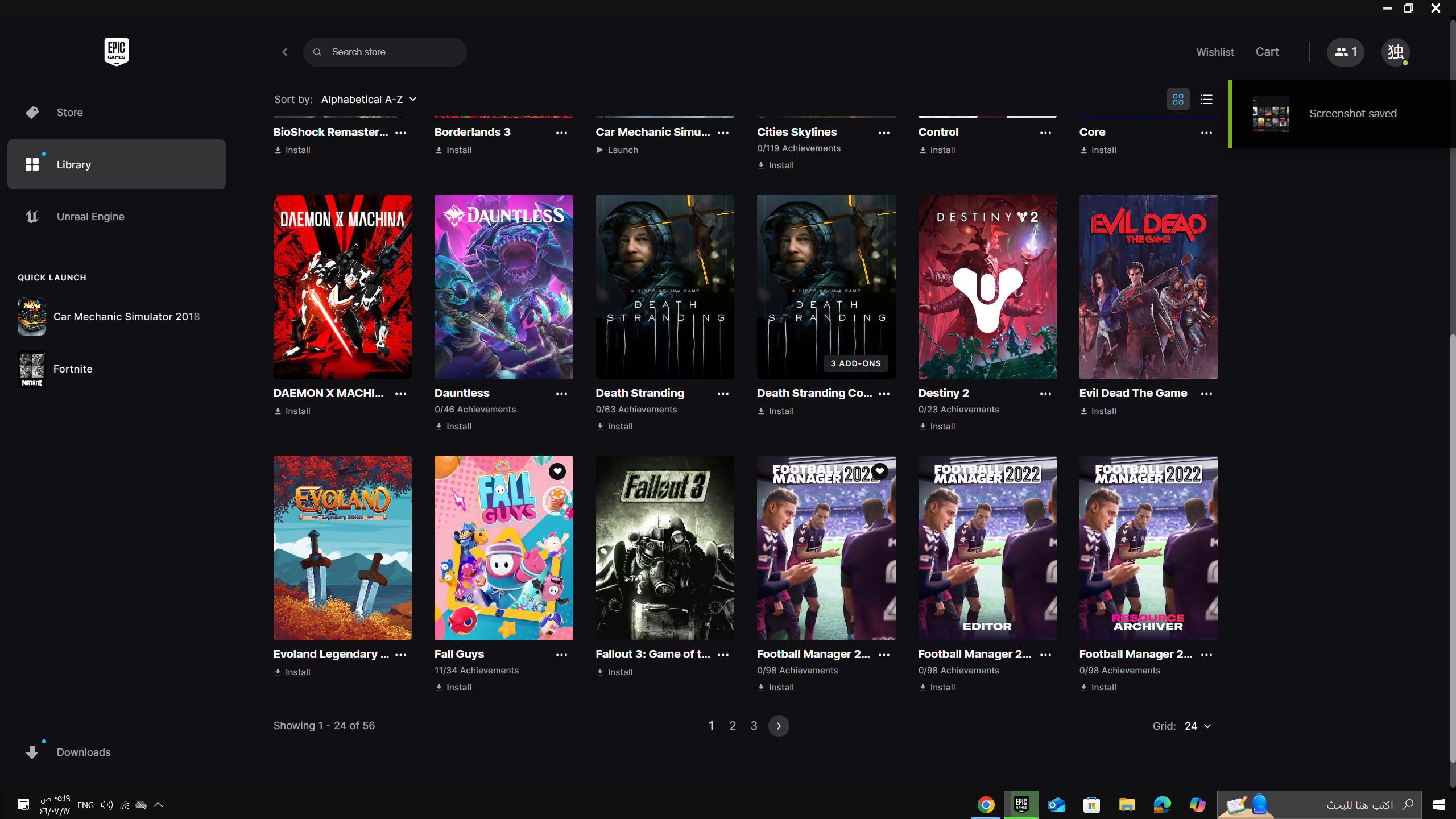Open options menu for Control
The image size is (1456, 819).
1045,133
